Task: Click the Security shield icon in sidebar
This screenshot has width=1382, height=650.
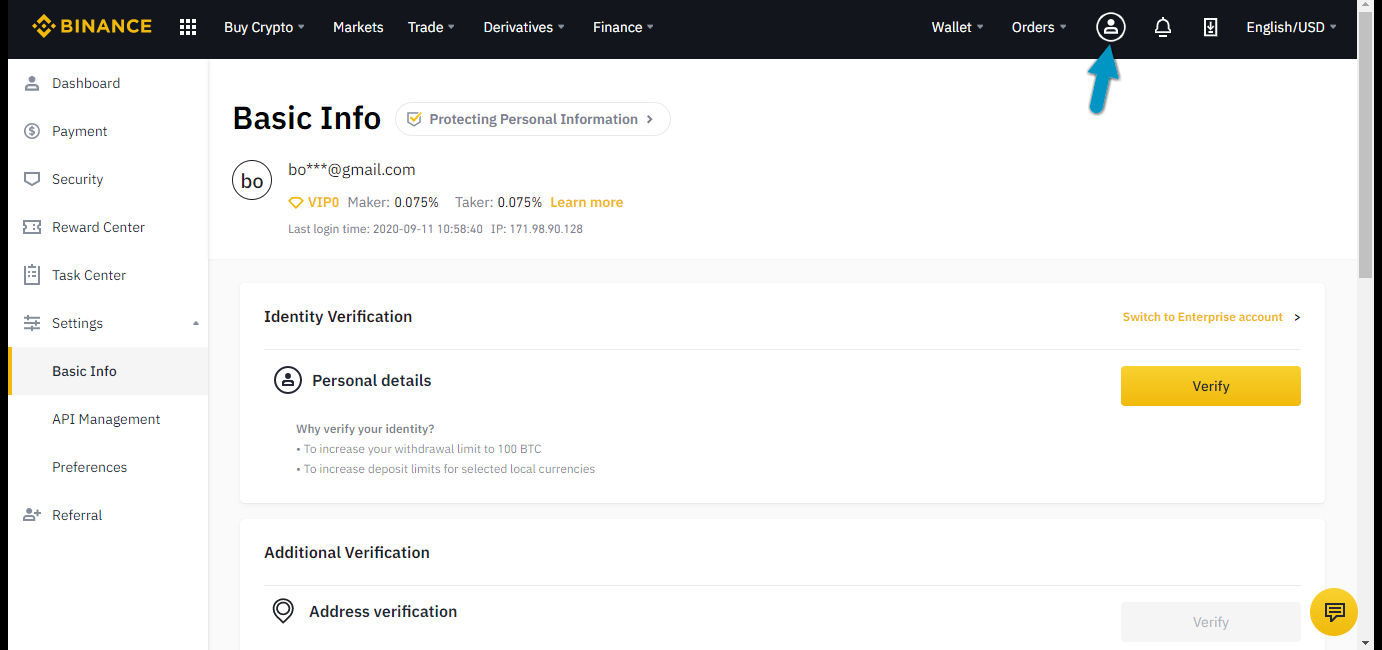Action: click(x=32, y=179)
